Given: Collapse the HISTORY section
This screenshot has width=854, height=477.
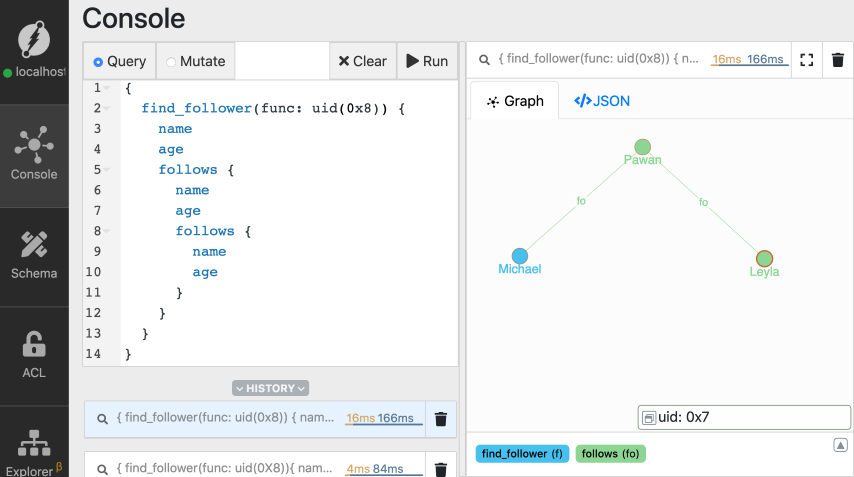Looking at the screenshot, I should [270, 388].
